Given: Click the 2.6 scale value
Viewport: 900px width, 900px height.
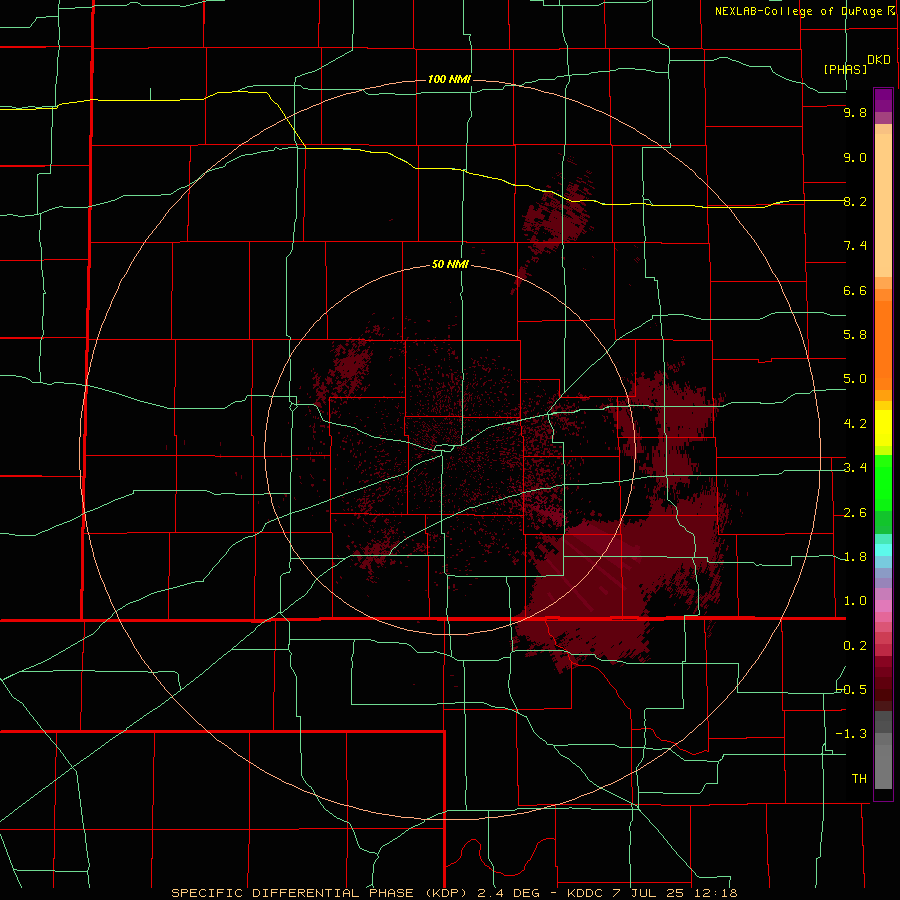Looking at the screenshot, I should 855,513.
